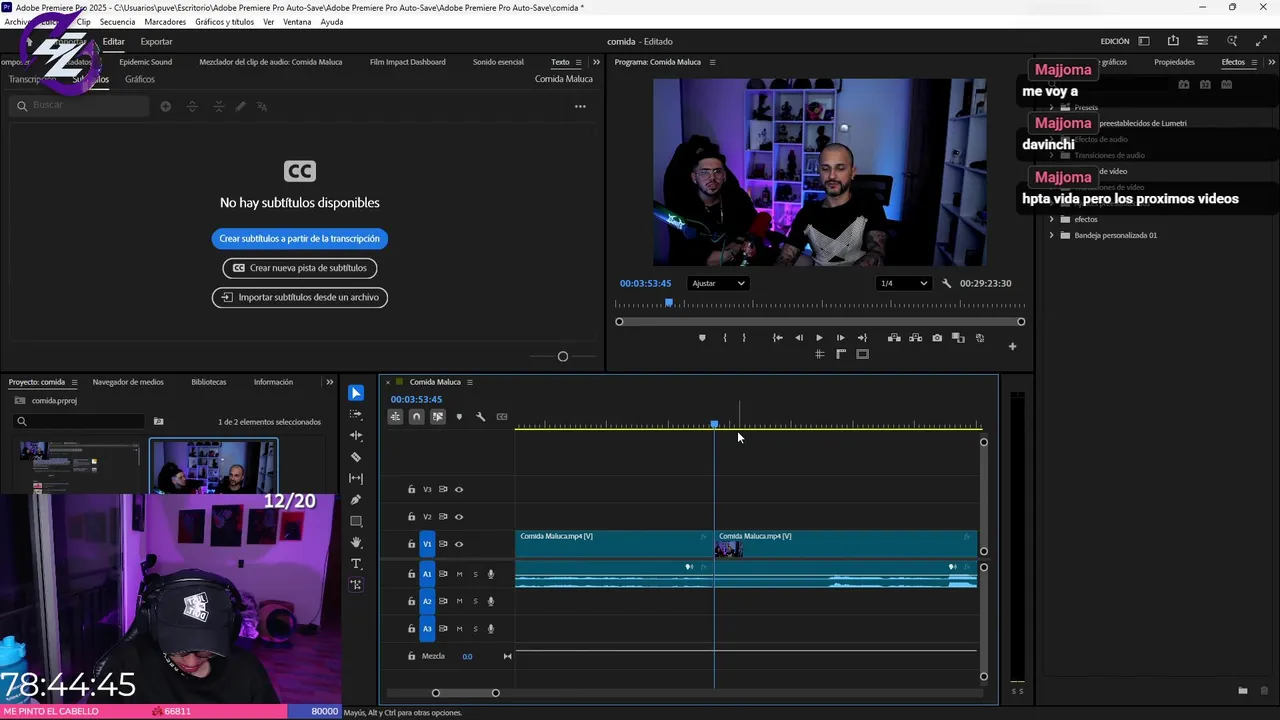Lock the V3 video track

411,490
